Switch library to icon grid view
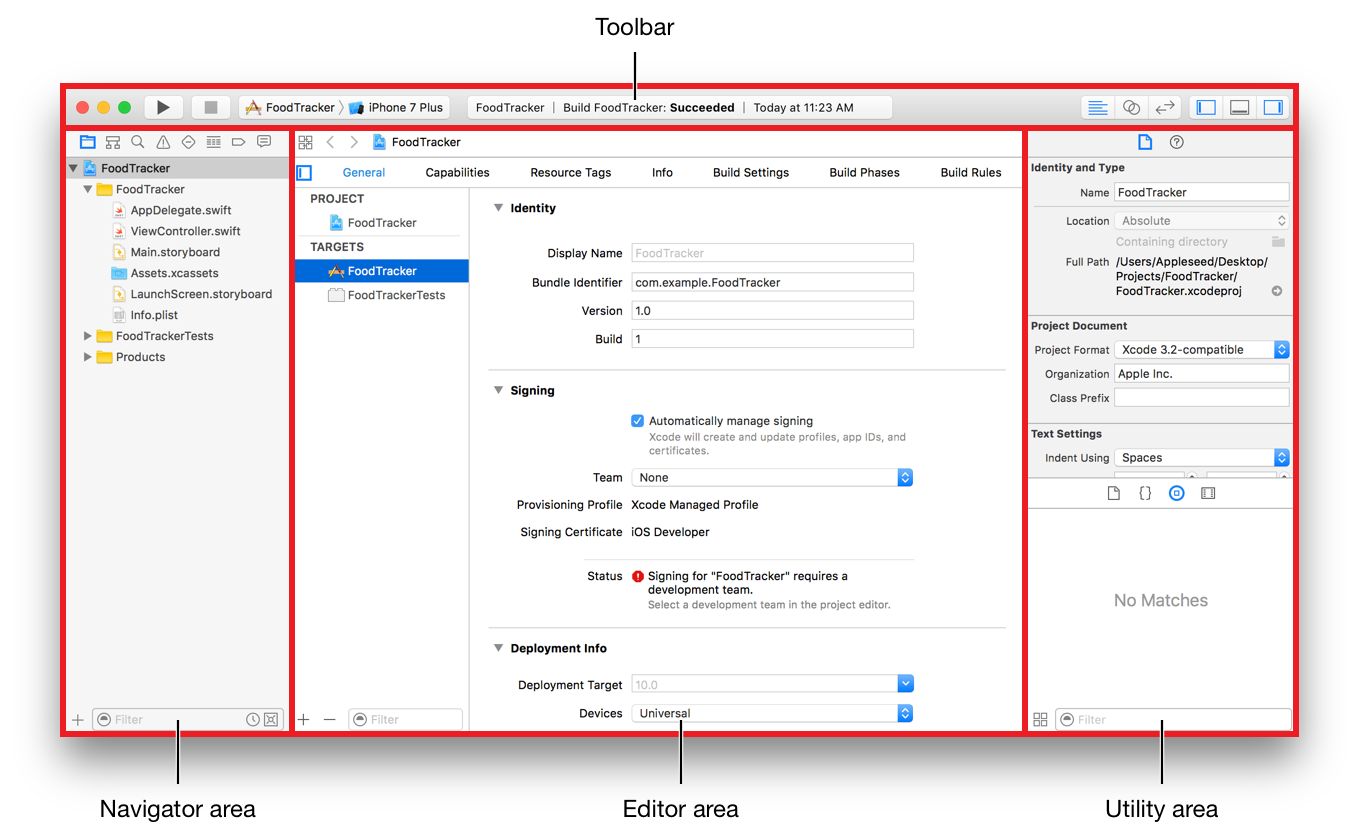This screenshot has width=1360, height=836. pyautogui.click(x=1040, y=719)
